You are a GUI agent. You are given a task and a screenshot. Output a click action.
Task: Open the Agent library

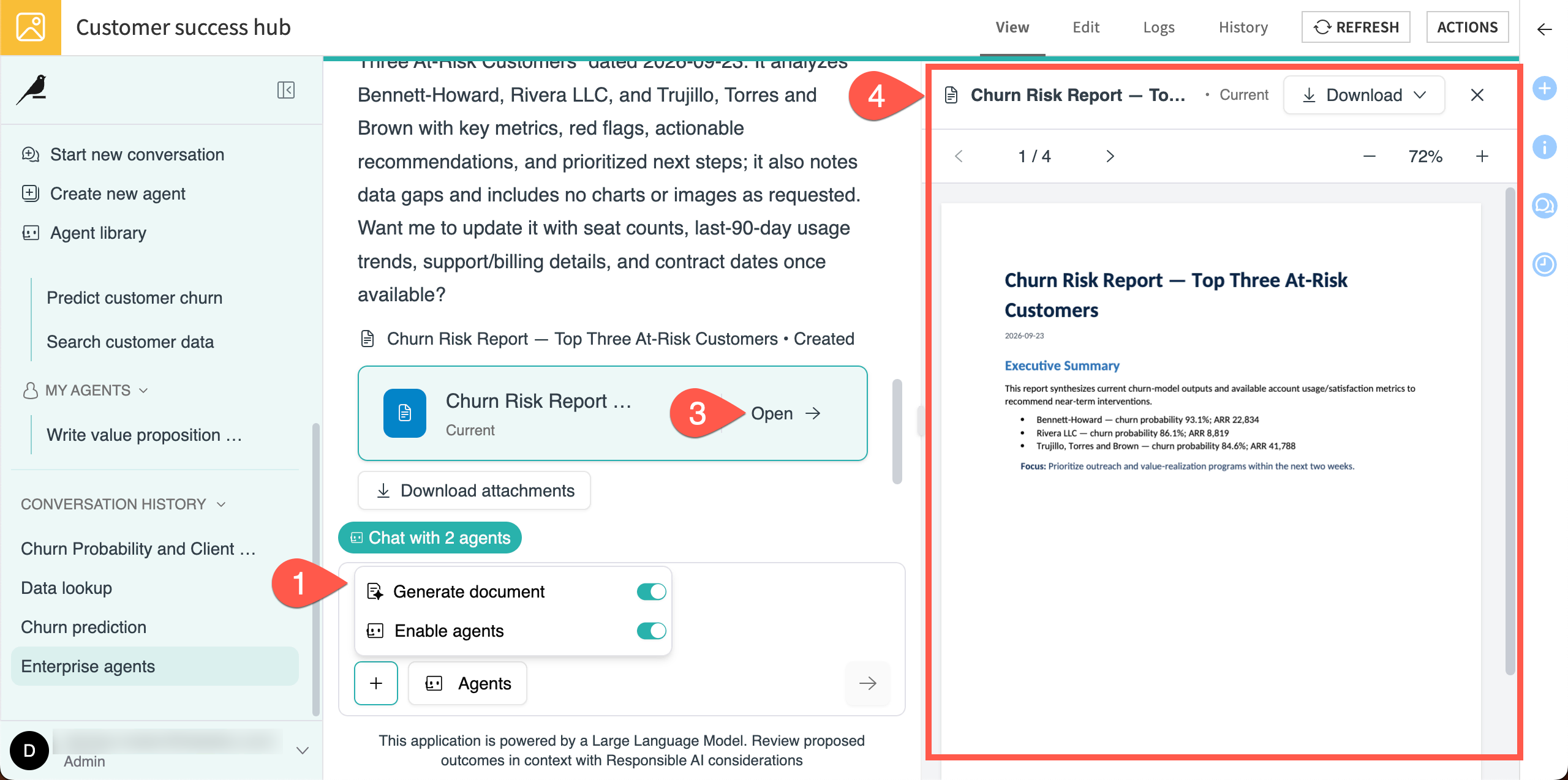[x=84, y=233]
